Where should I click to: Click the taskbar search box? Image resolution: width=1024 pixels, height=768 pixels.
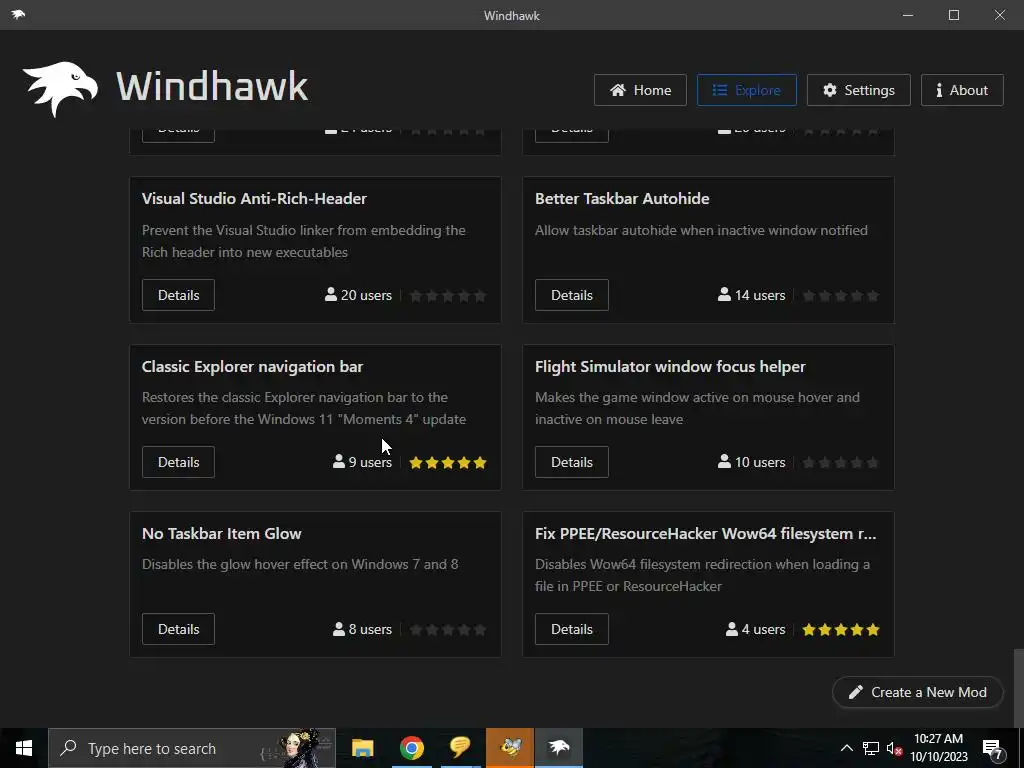(x=192, y=748)
